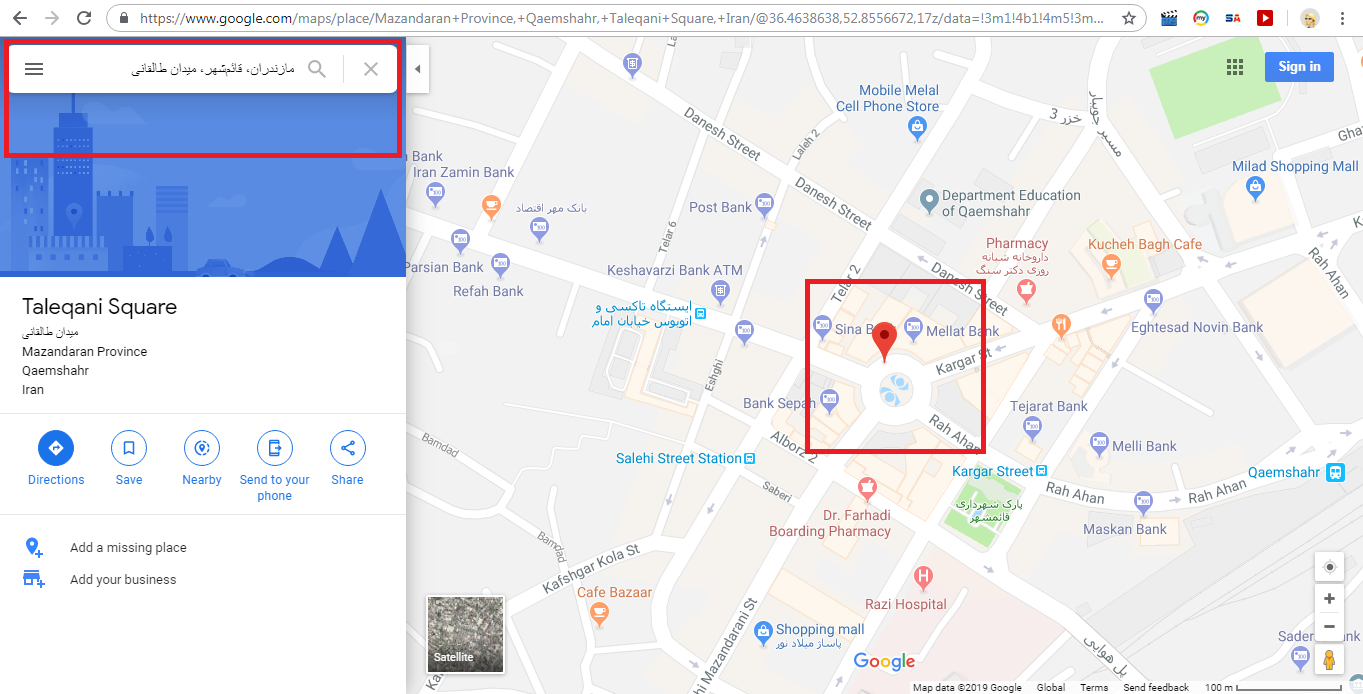Click the blue Directions button
This screenshot has width=1363, height=694.
pyautogui.click(x=56, y=448)
